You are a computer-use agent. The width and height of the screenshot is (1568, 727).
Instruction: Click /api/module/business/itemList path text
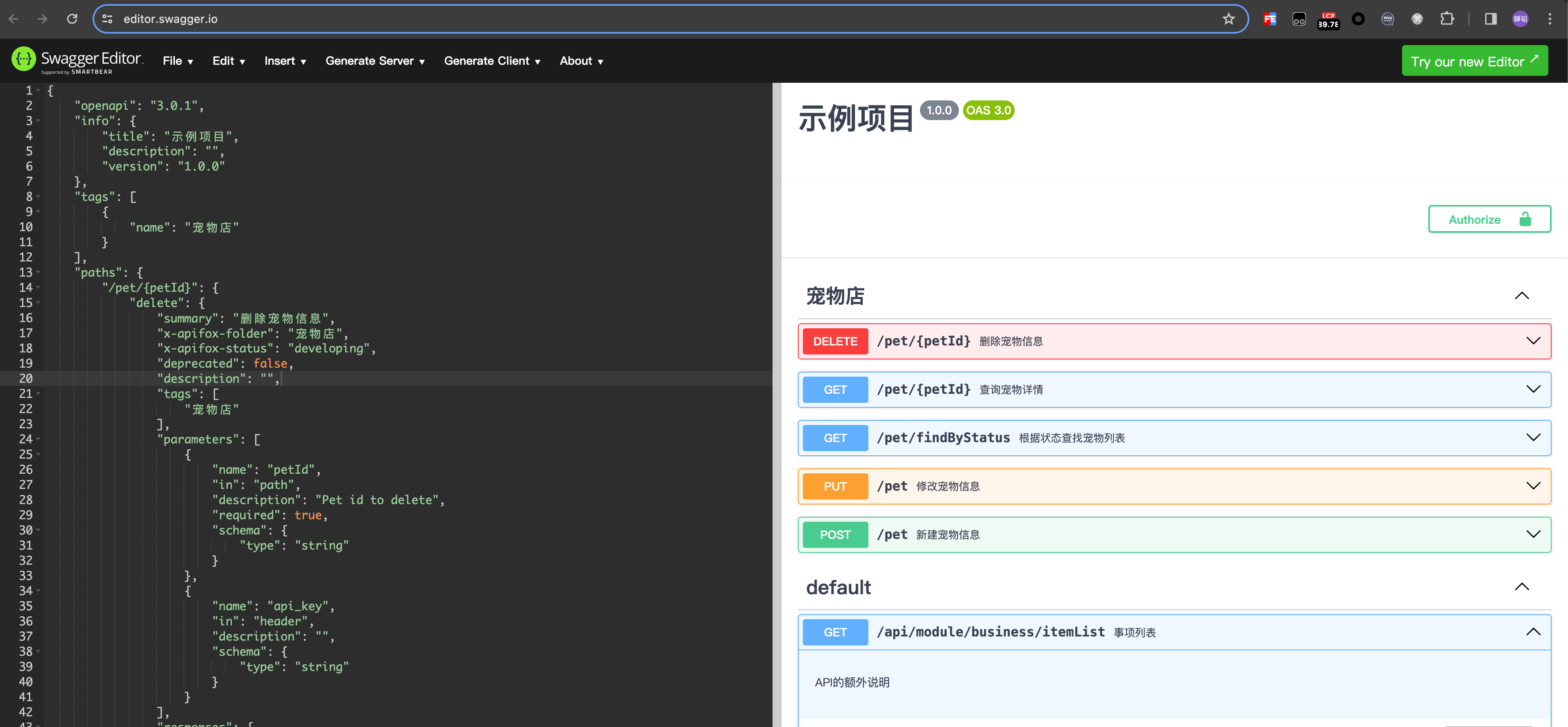pos(990,632)
